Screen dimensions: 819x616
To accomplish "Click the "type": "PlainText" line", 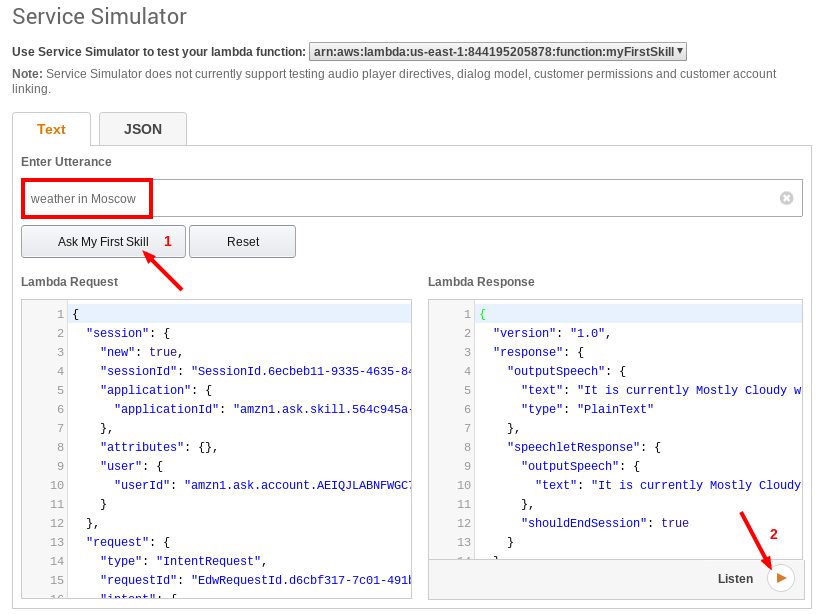I will tap(587, 409).
